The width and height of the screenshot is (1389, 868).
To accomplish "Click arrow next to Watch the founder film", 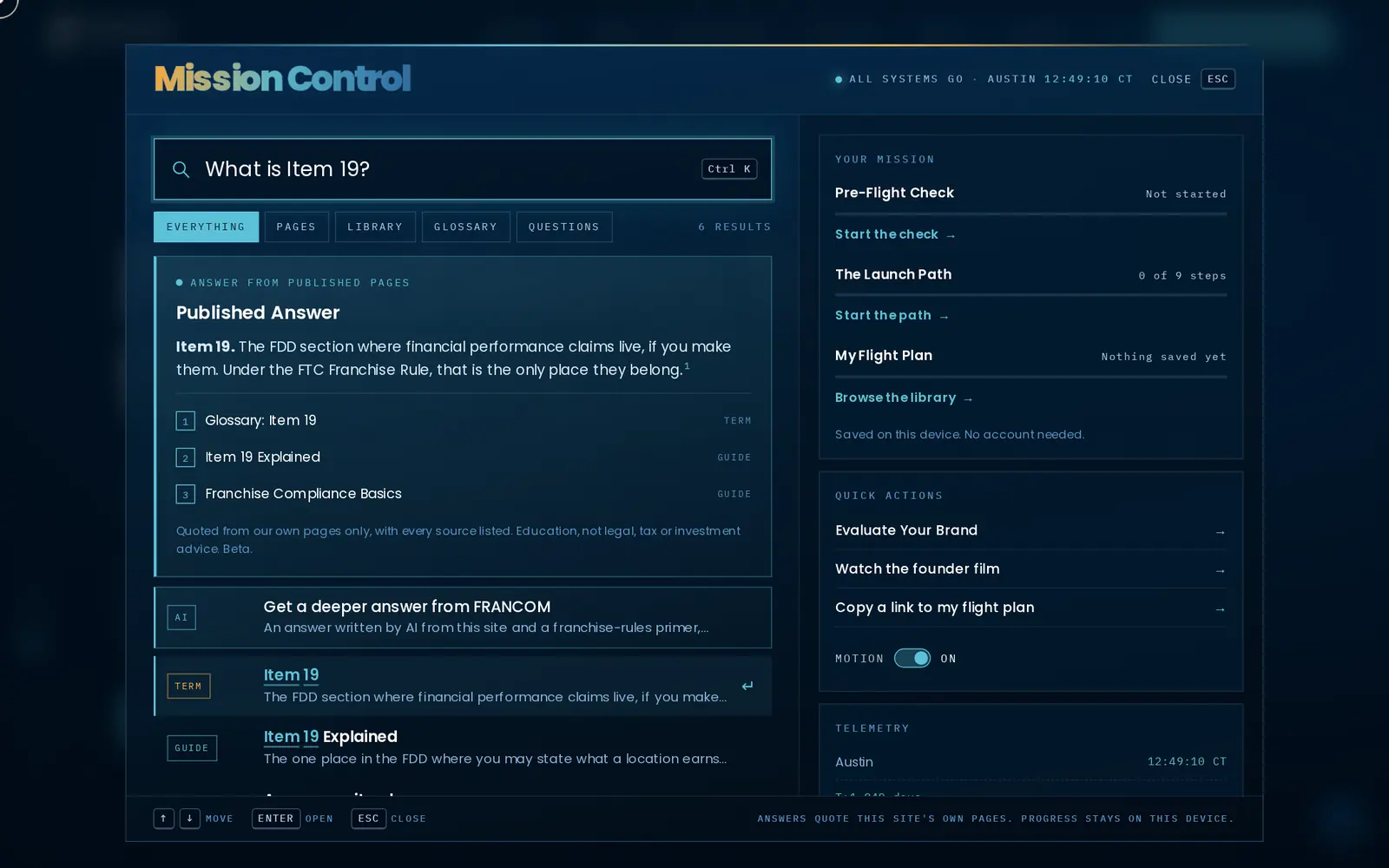I will pos(1220,570).
